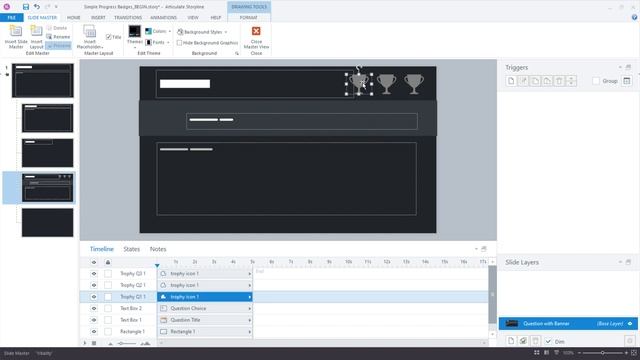Viewport: 640px width, 360px height.
Task: Click the copy trigger icon in Triggers panel
Action: [535, 81]
